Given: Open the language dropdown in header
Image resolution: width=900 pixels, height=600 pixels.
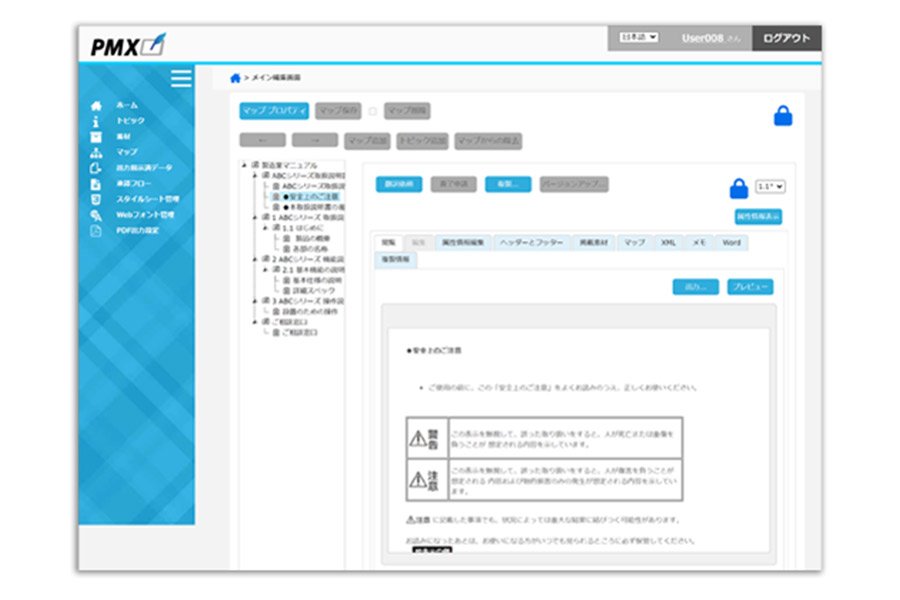Looking at the screenshot, I should click(x=639, y=38).
